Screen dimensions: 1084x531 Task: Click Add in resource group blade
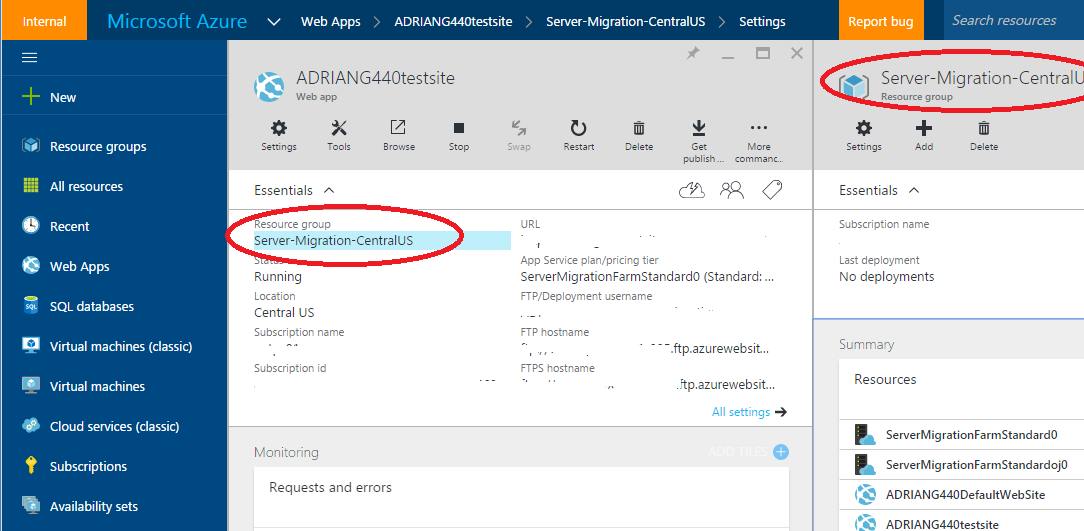point(924,136)
